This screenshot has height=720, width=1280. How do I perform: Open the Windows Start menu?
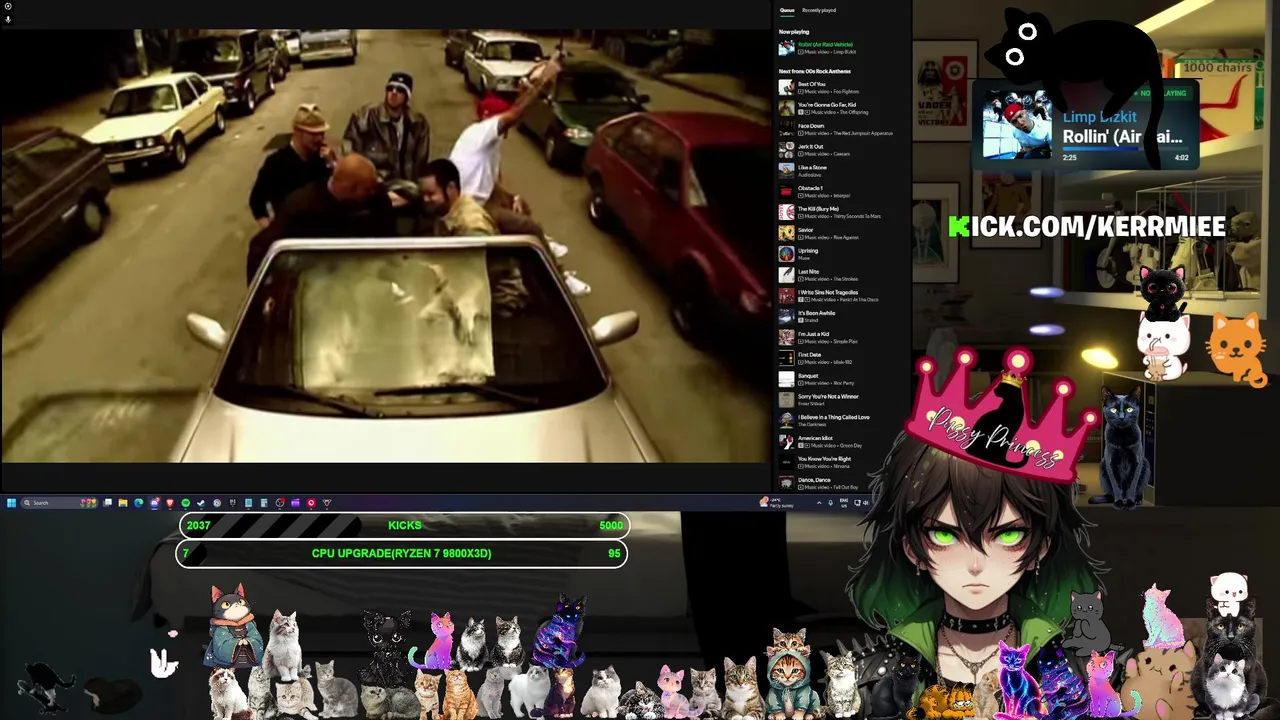pyautogui.click(x=11, y=503)
